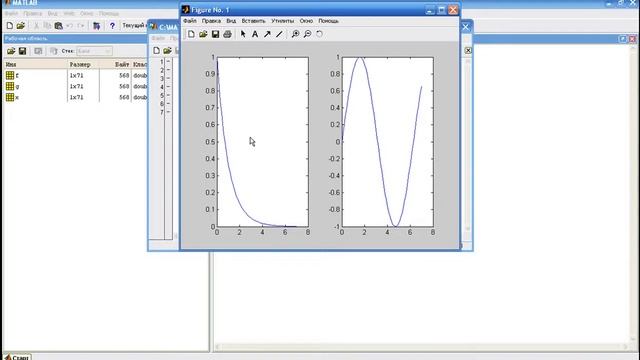640x360 pixels.
Task: Launch Simulink icon in MATLAB toolbar
Action: point(96,26)
